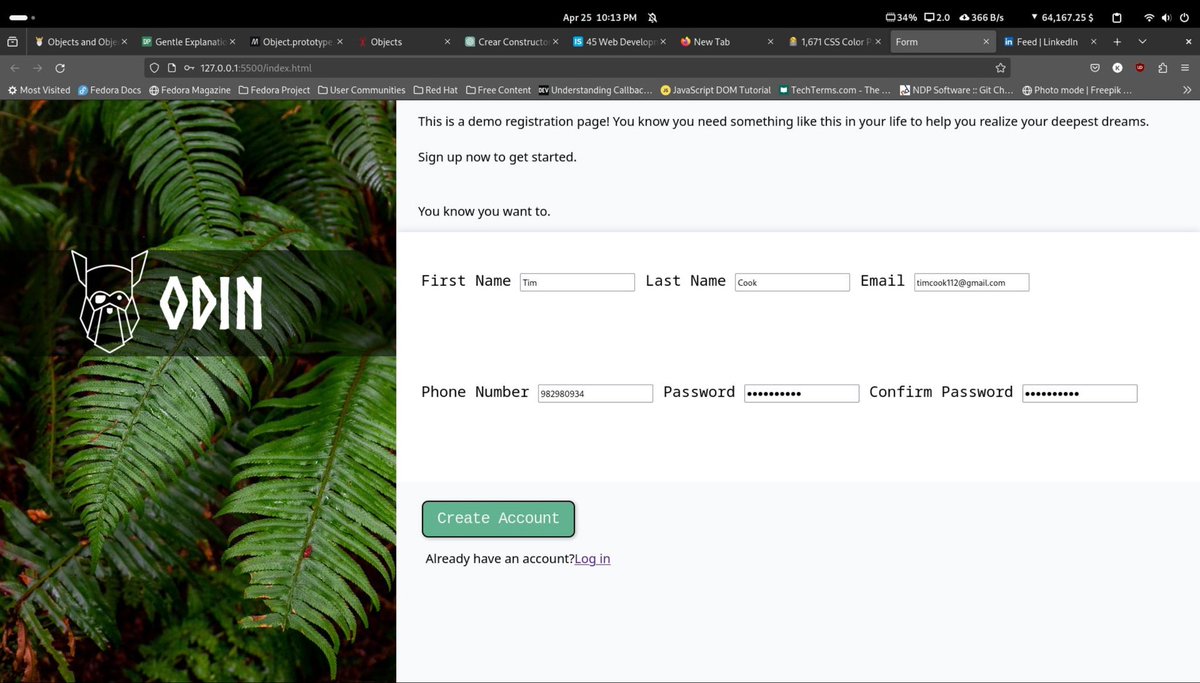Image resolution: width=1200 pixels, height=683 pixels.
Task: Open the Red Hat bookmarks folder
Action: [x=435, y=90]
